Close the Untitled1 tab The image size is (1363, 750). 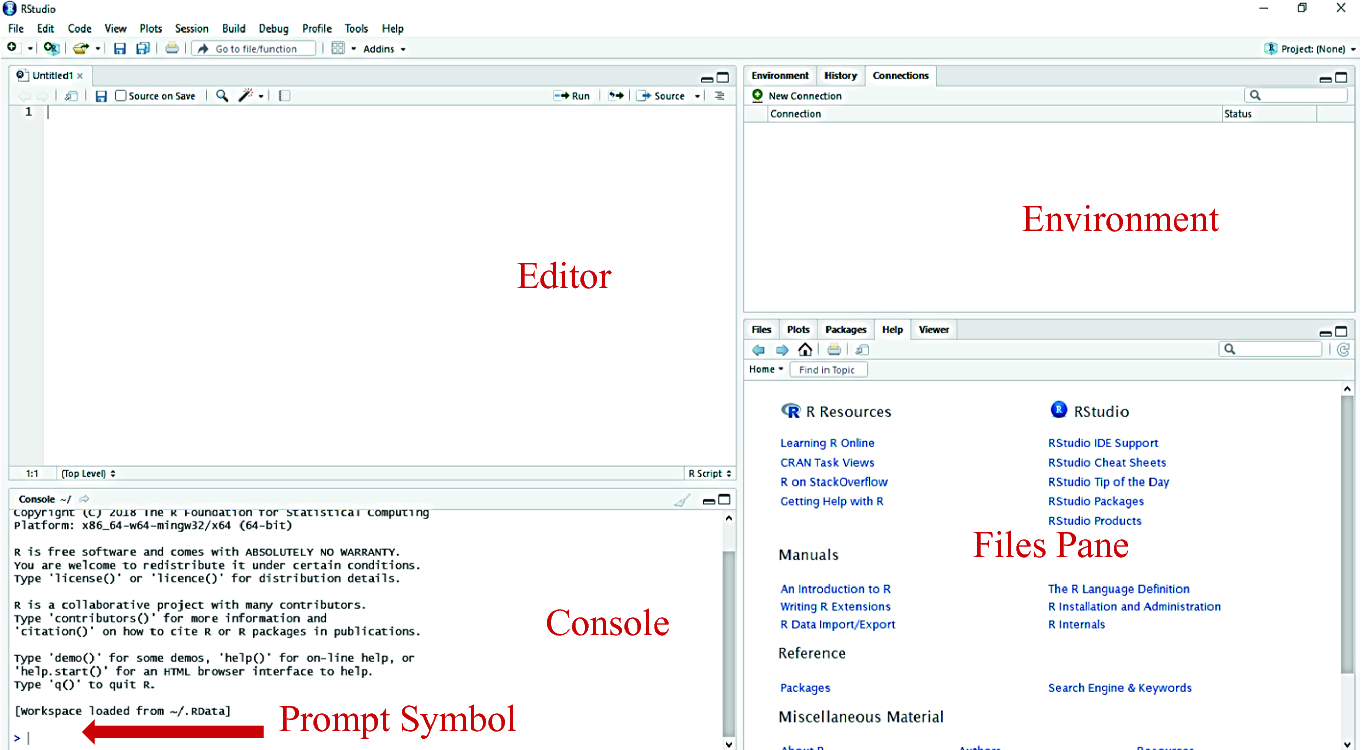pos(80,76)
